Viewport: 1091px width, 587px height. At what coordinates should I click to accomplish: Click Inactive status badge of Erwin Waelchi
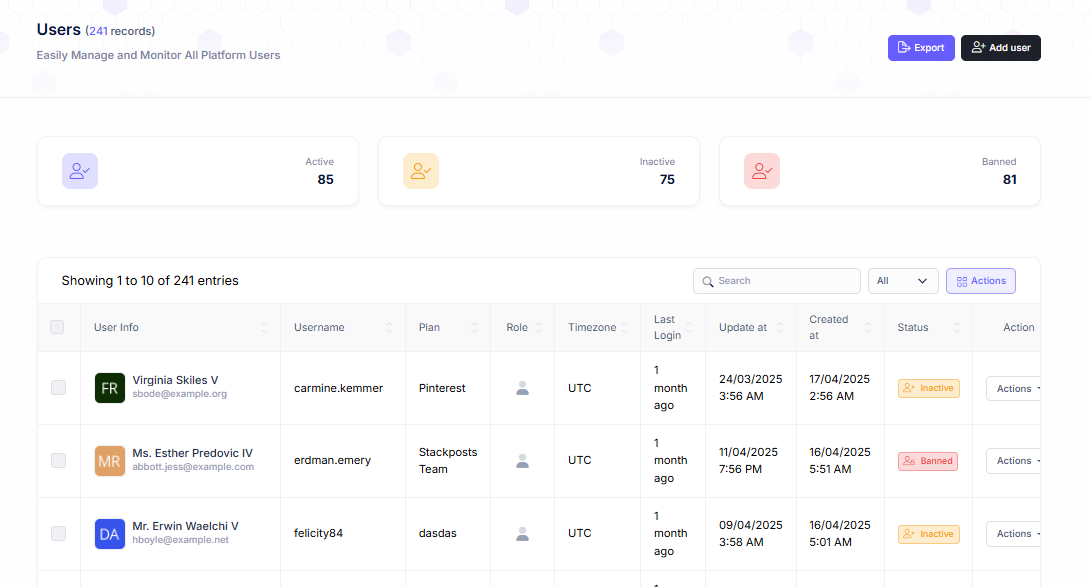[929, 534]
